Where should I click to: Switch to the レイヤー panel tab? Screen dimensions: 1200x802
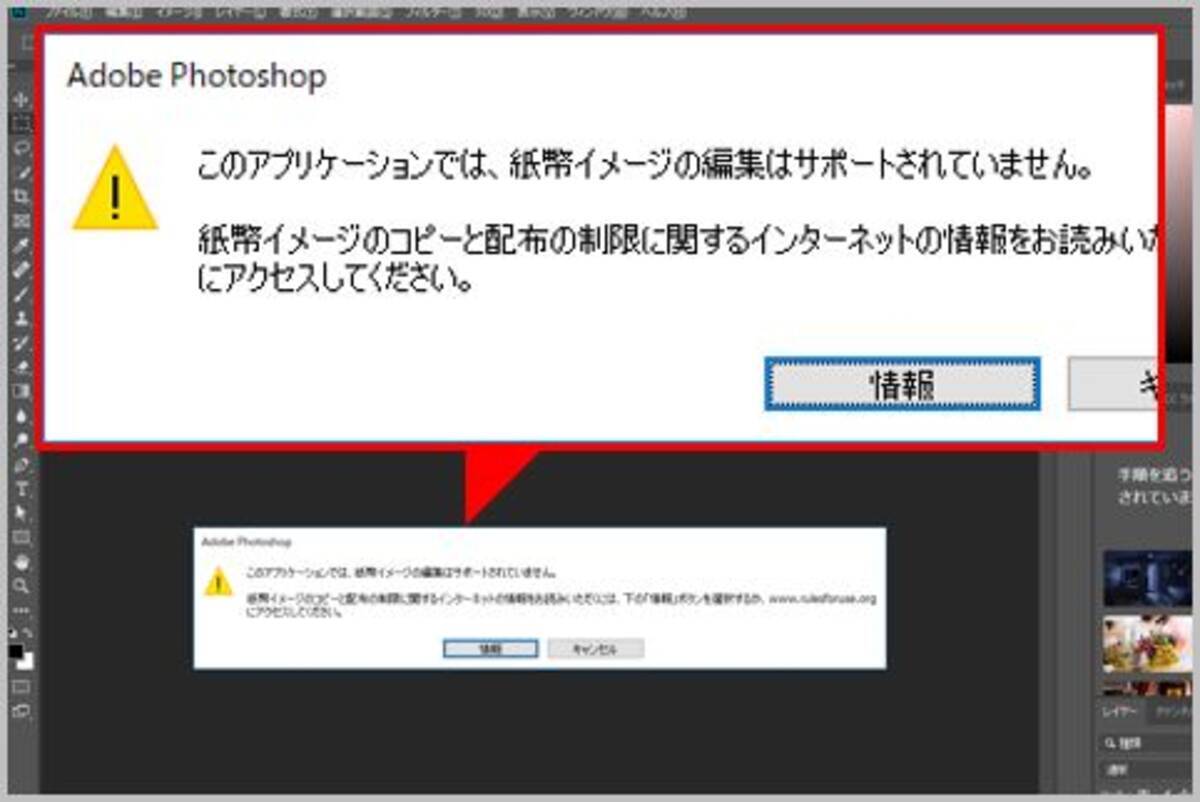click(x=1120, y=712)
